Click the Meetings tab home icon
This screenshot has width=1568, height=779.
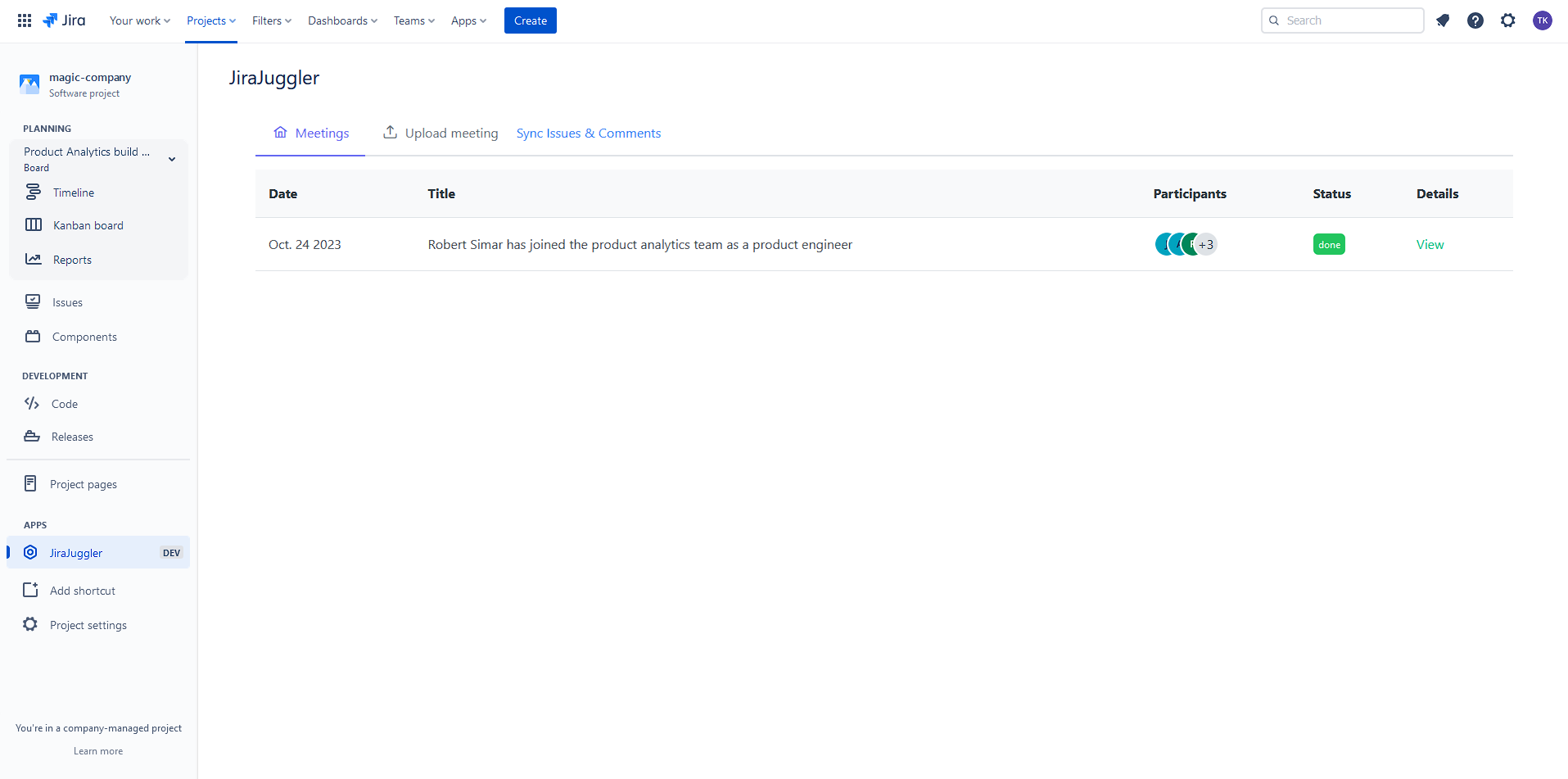(281, 132)
